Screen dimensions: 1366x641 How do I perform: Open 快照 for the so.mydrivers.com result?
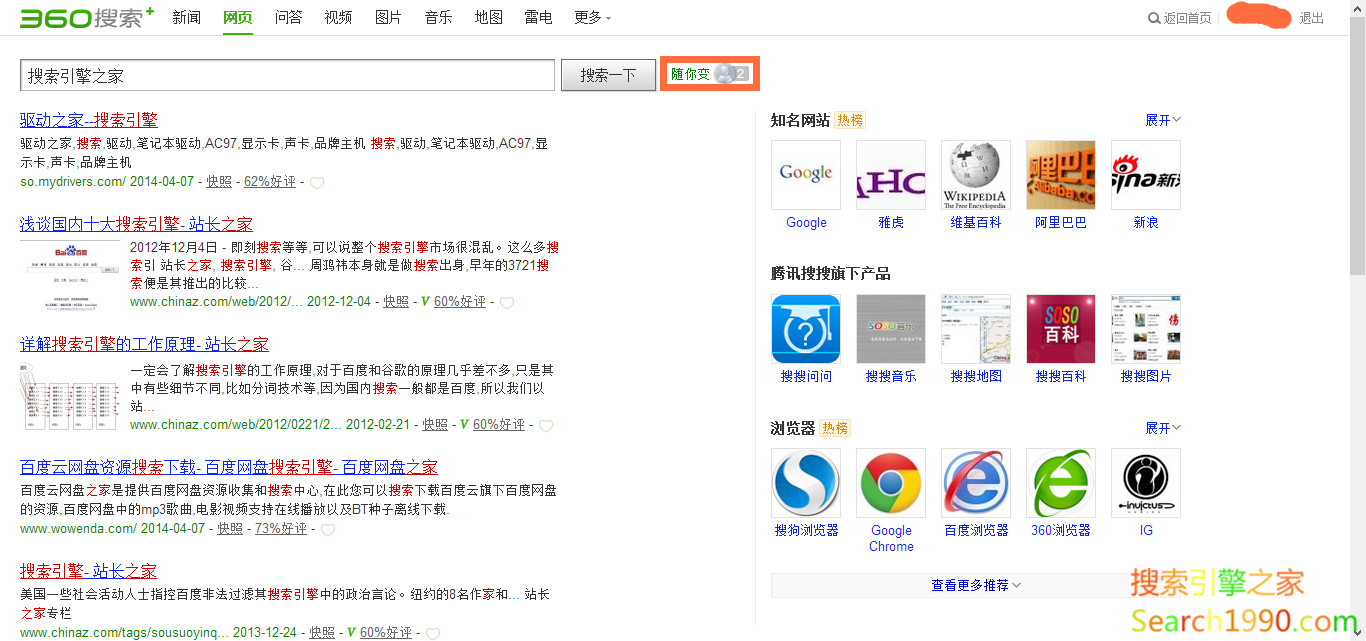(219, 182)
